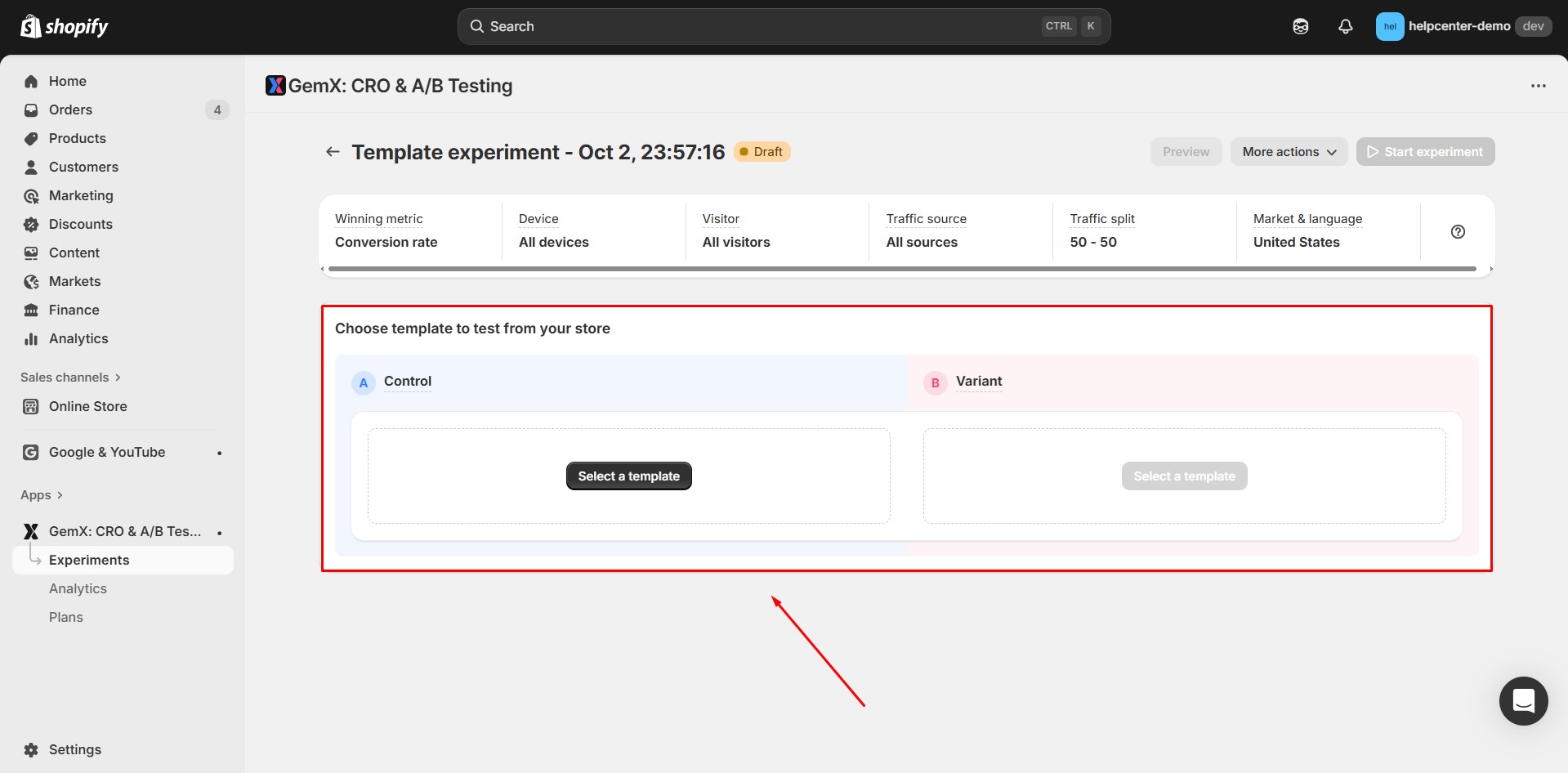Open the Plans subpage under GemX
Viewport: 1568px width, 773px height.
66,617
